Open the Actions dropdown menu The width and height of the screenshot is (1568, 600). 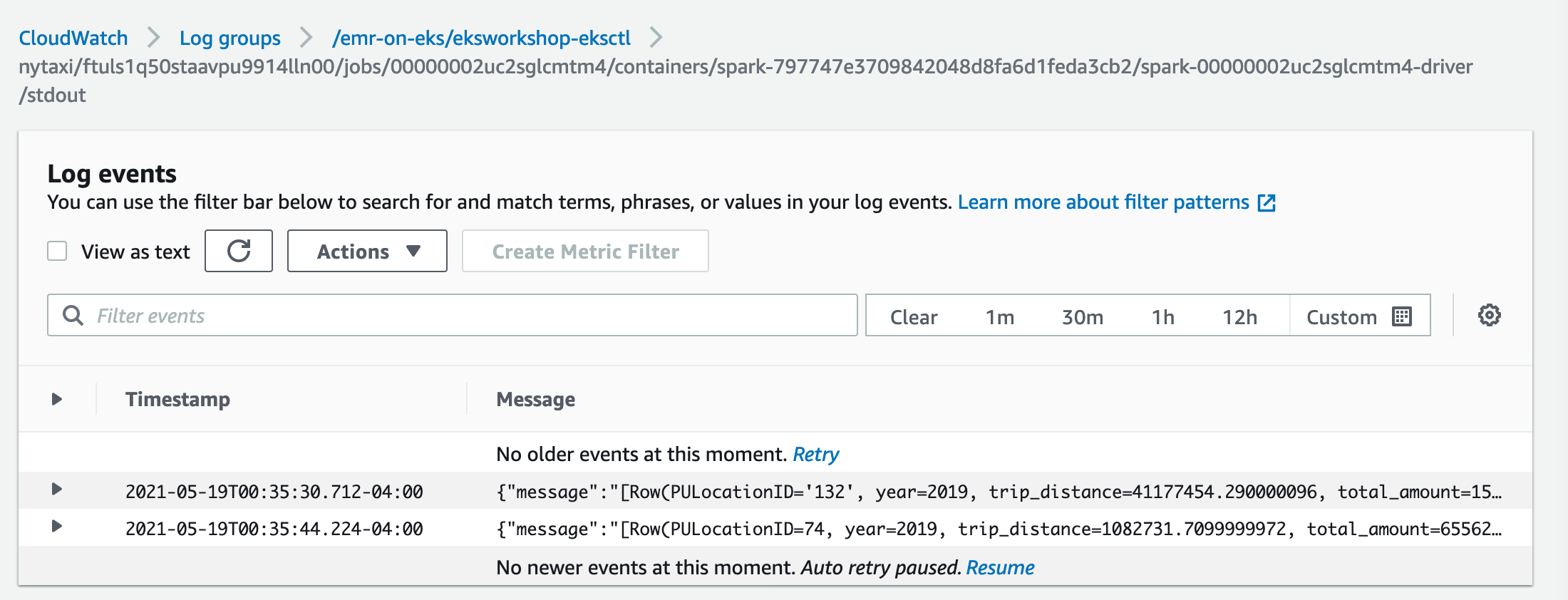[367, 251]
